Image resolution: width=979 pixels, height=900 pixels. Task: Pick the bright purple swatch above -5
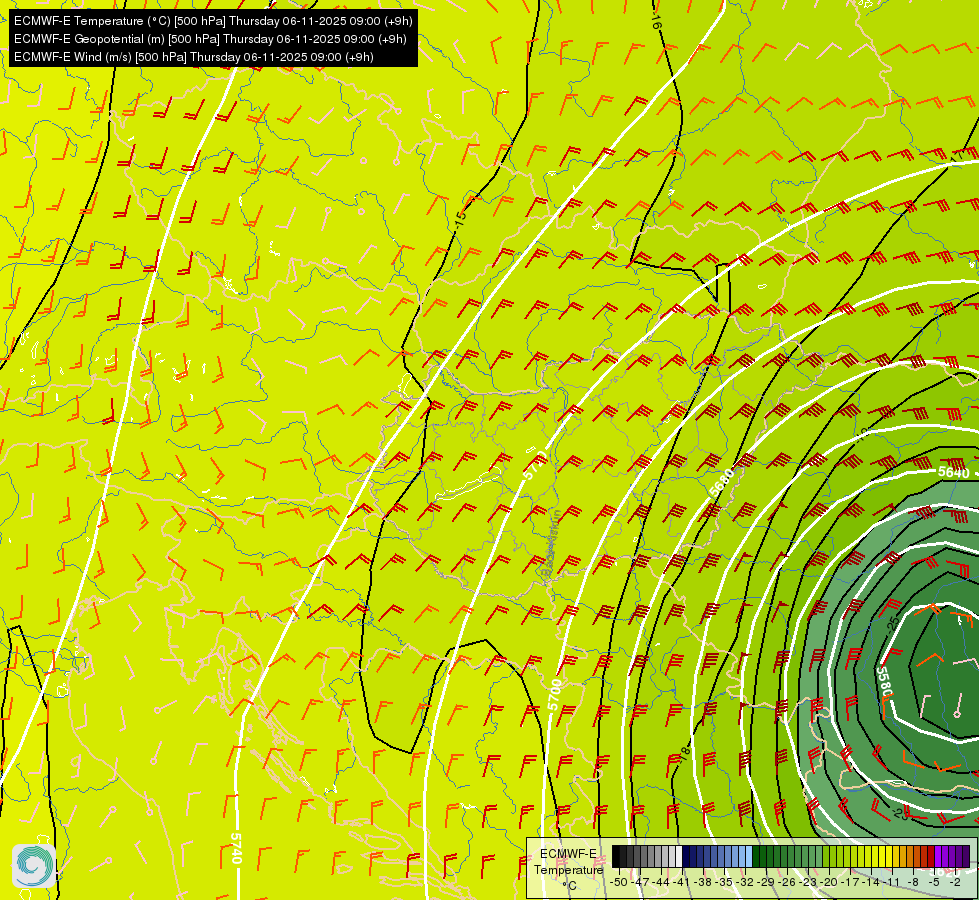click(x=938, y=856)
